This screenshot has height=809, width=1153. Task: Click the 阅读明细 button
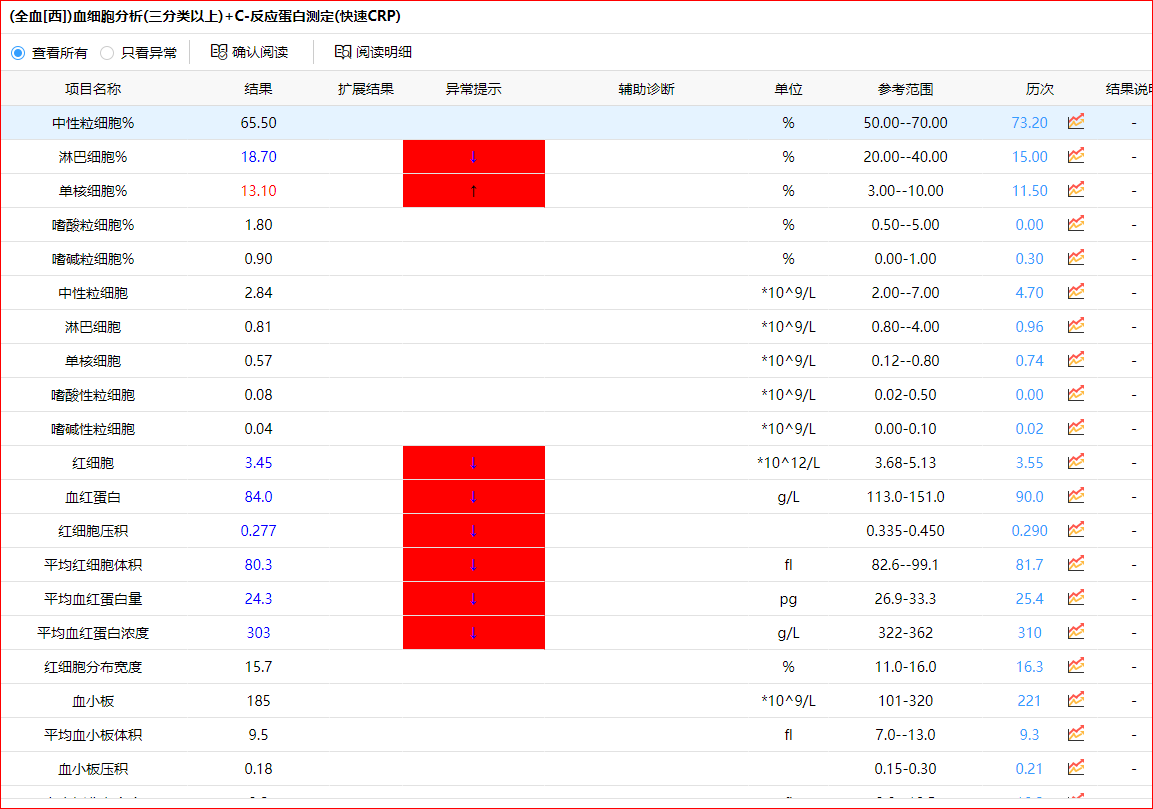click(373, 52)
